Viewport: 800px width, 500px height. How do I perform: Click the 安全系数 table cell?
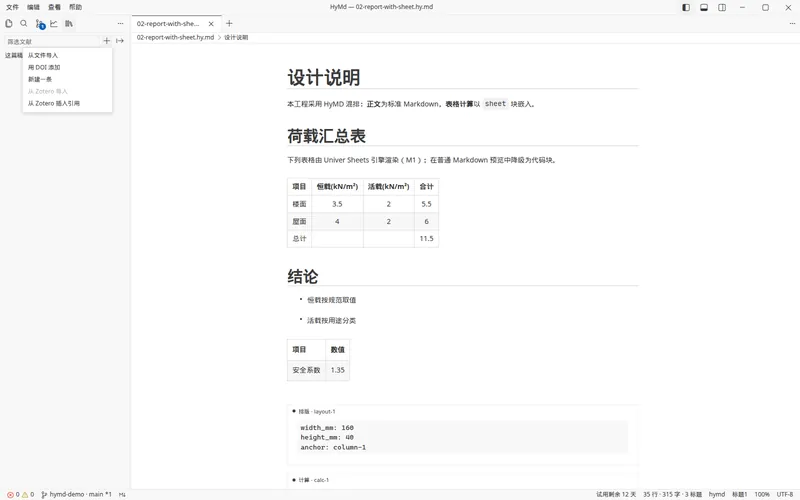306,370
